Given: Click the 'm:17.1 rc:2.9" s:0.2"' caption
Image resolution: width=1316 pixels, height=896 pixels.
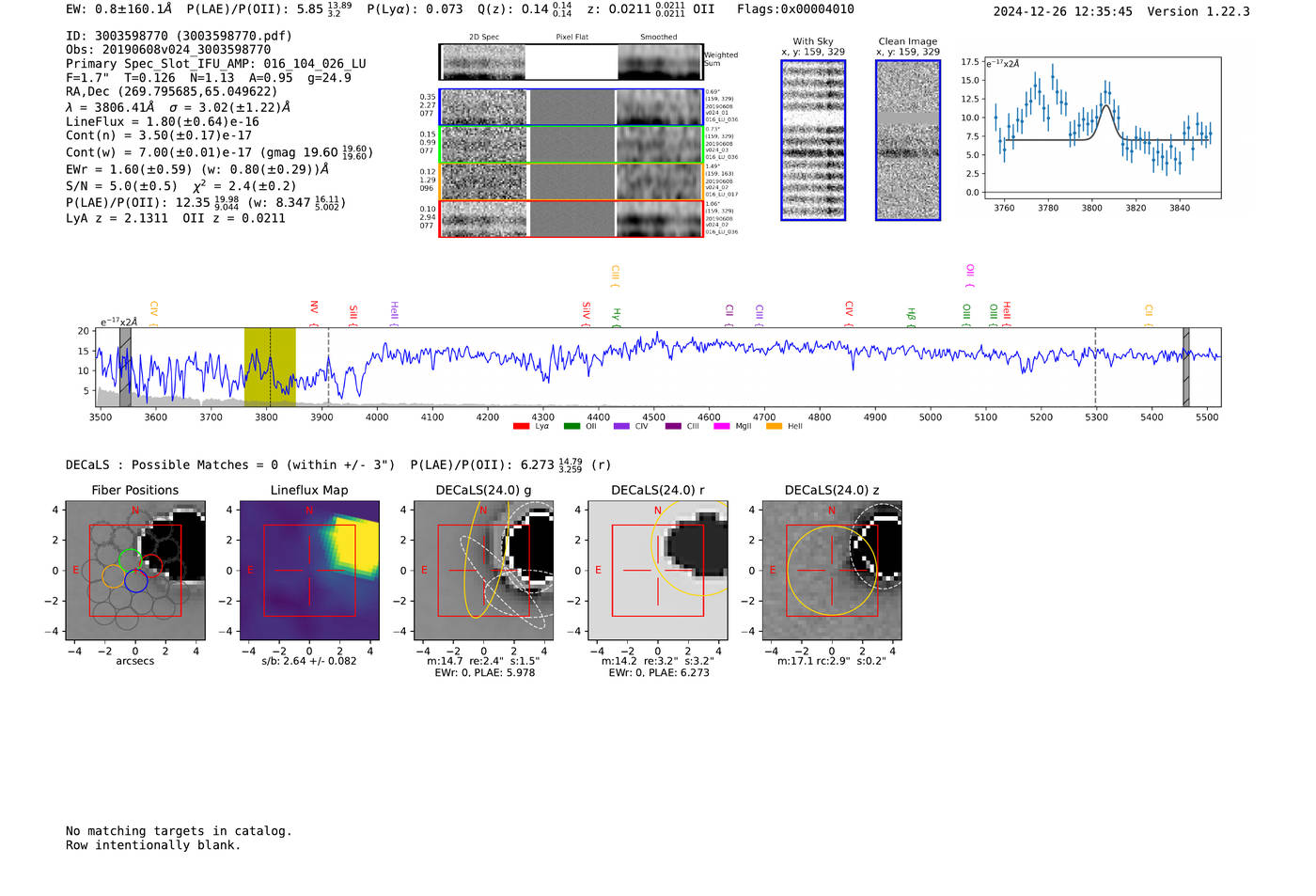Looking at the screenshot, I should [x=832, y=661].
